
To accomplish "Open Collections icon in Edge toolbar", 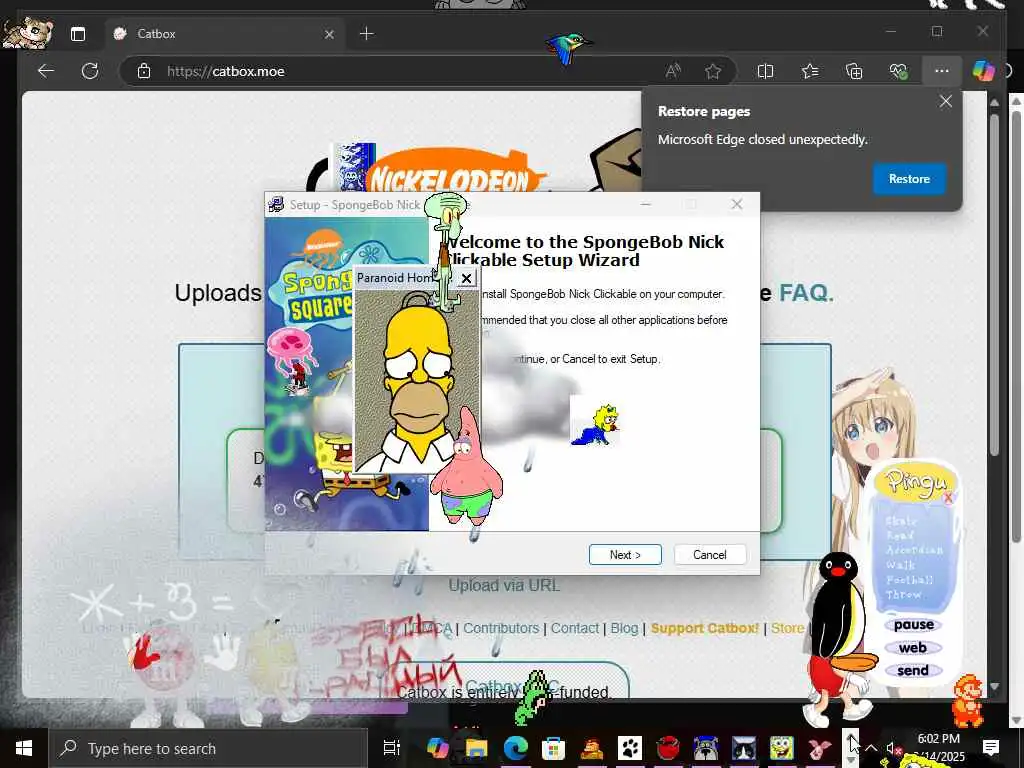I will (854, 71).
